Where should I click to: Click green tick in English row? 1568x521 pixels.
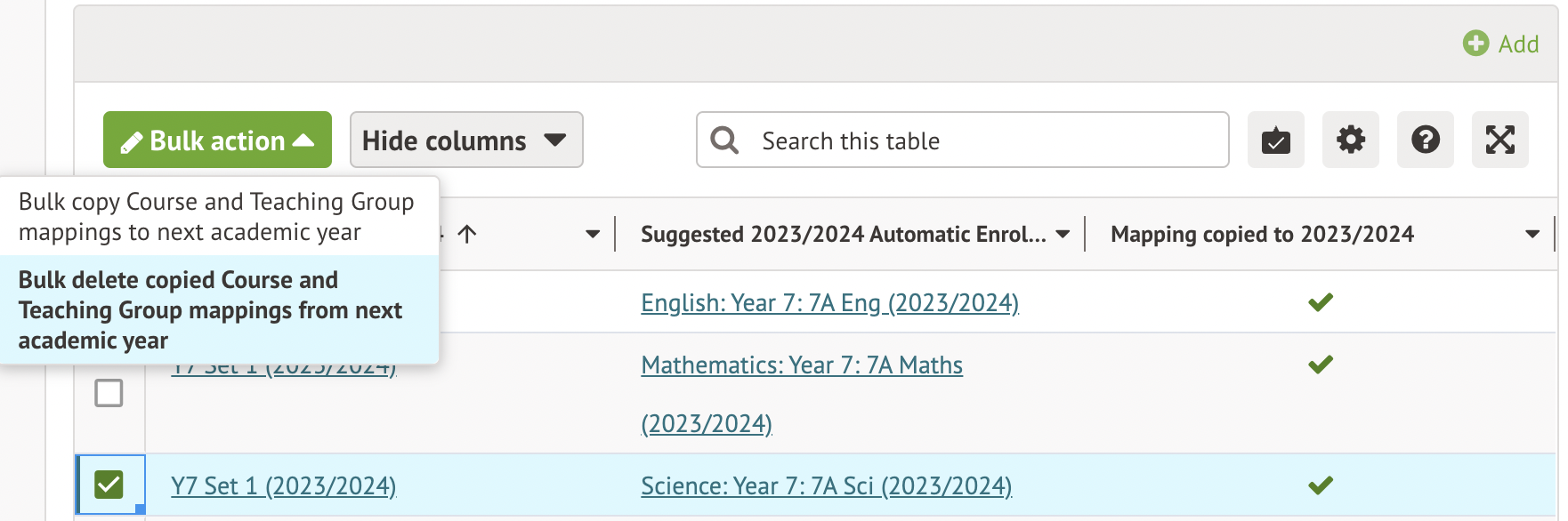pyautogui.click(x=1321, y=302)
